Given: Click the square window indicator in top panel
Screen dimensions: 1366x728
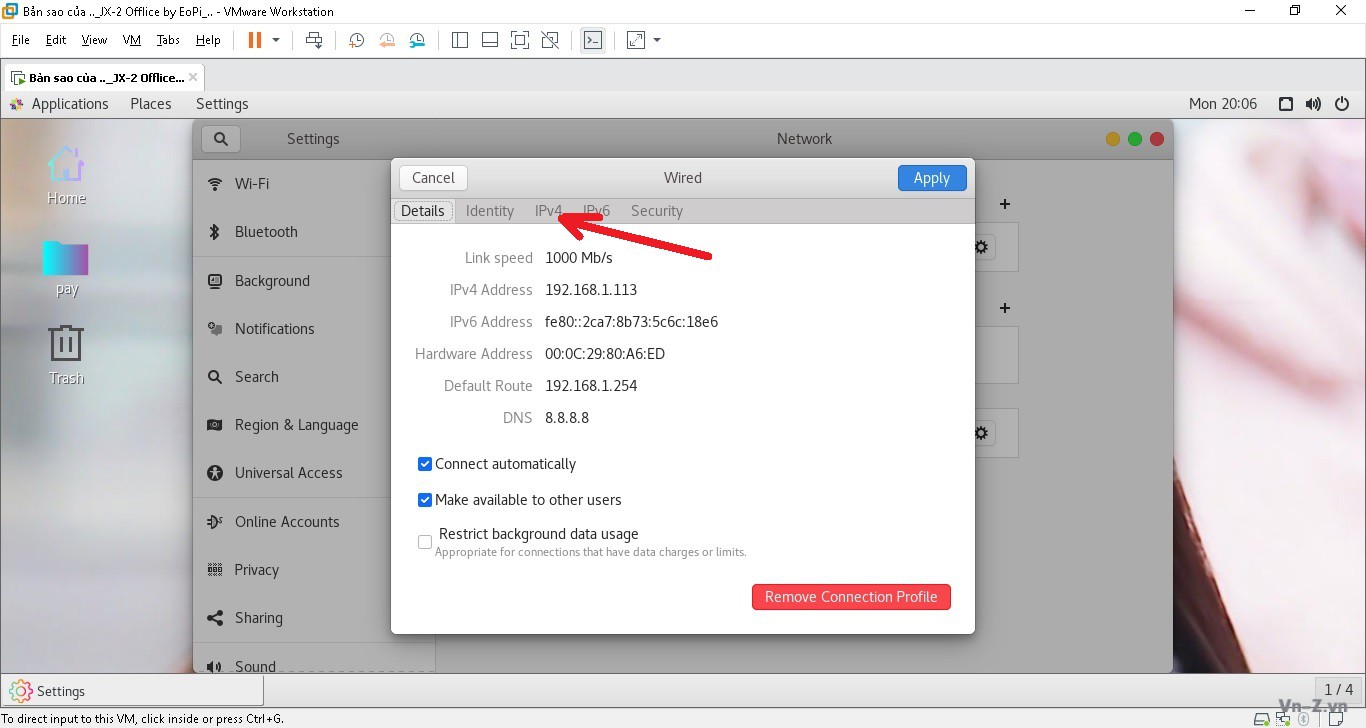Looking at the screenshot, I should click(x=1287, y=104).
